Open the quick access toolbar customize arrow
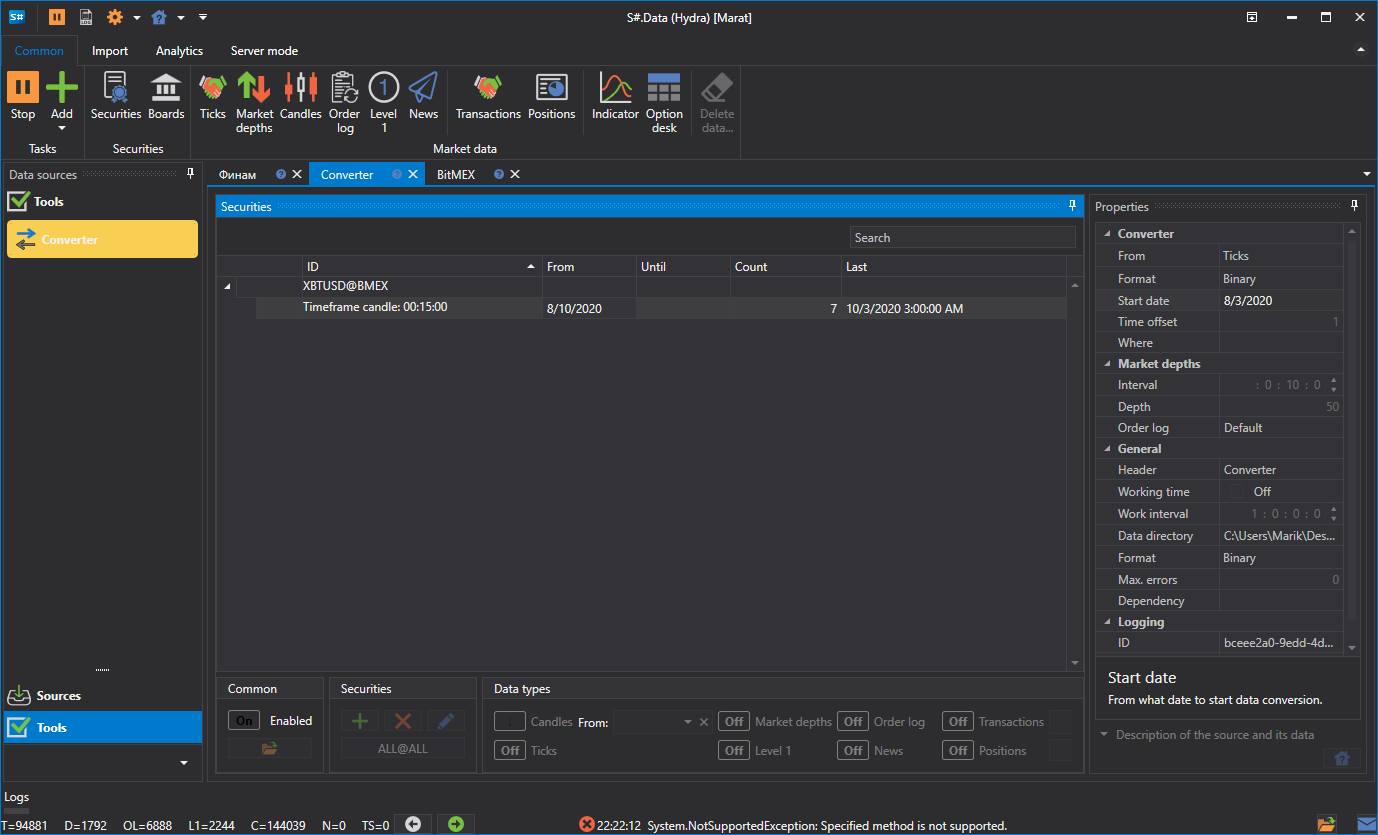The width and height of the screenshot is (1378, 835). click(x=203, y=17)
